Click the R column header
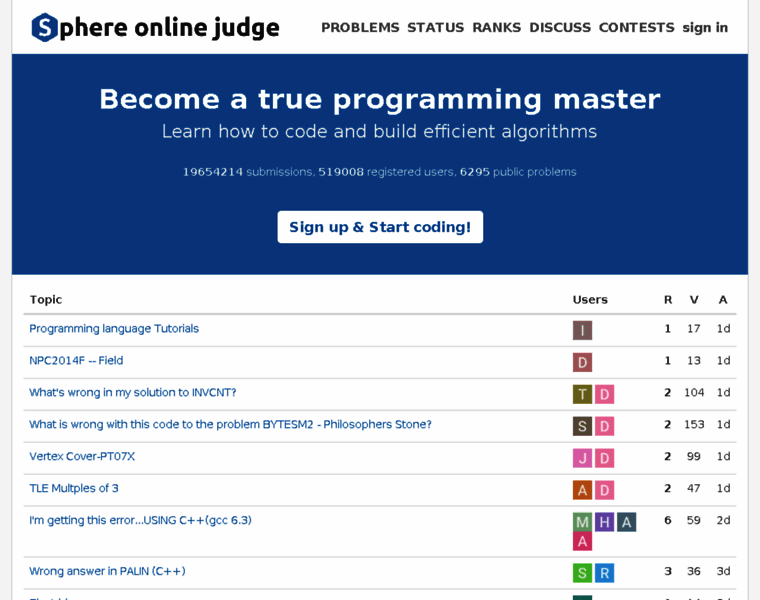Screen dimensions: 760x600 [x=668, y=300]
